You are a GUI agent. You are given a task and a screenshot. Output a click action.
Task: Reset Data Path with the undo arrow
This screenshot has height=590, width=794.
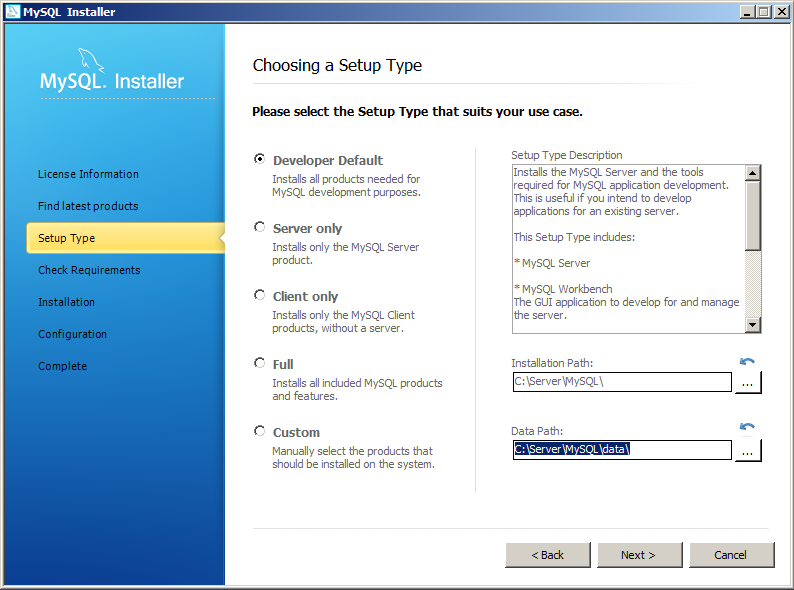click(747, 427)
